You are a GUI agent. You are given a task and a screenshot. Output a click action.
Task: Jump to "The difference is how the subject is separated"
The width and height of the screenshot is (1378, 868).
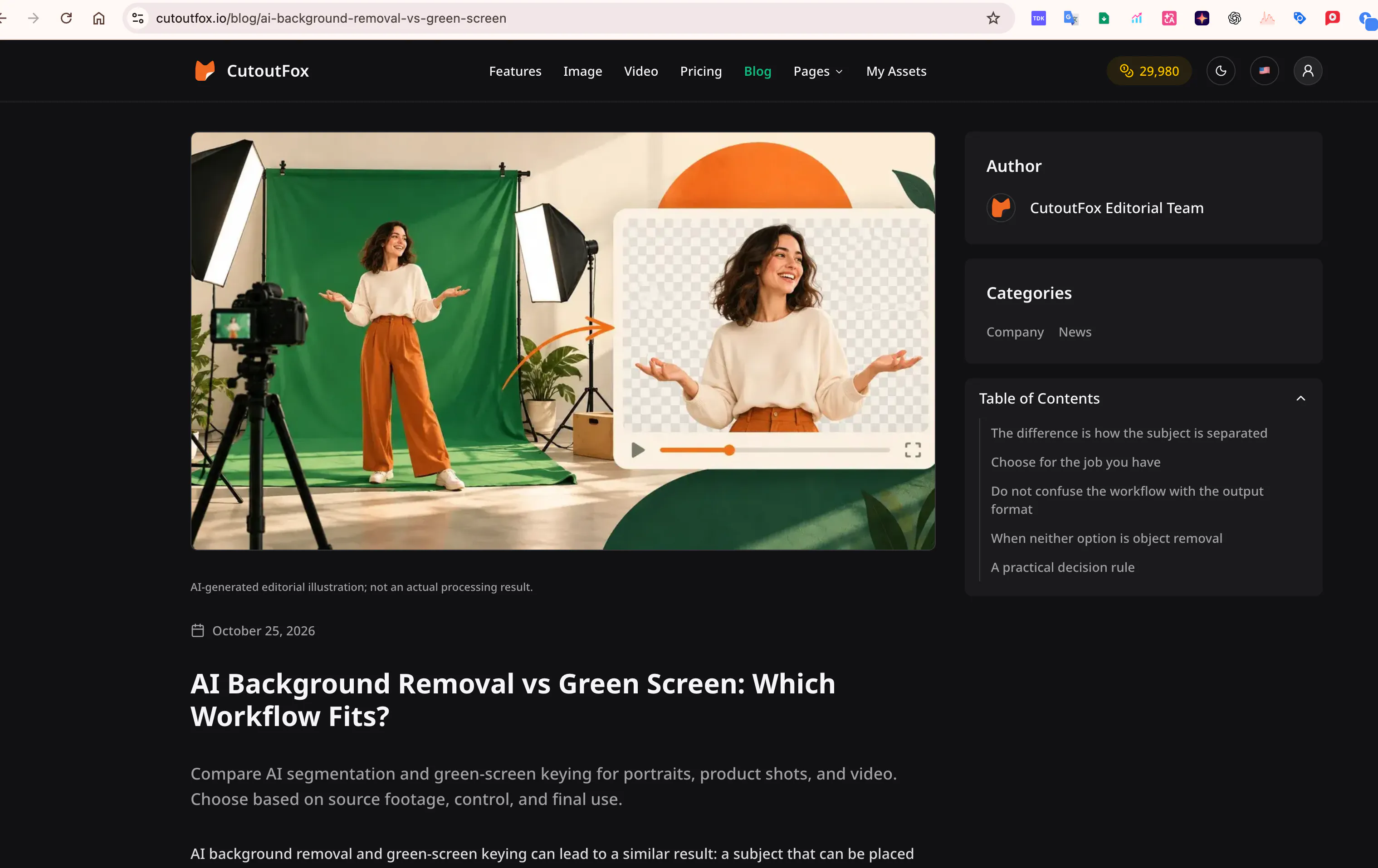1129,433
